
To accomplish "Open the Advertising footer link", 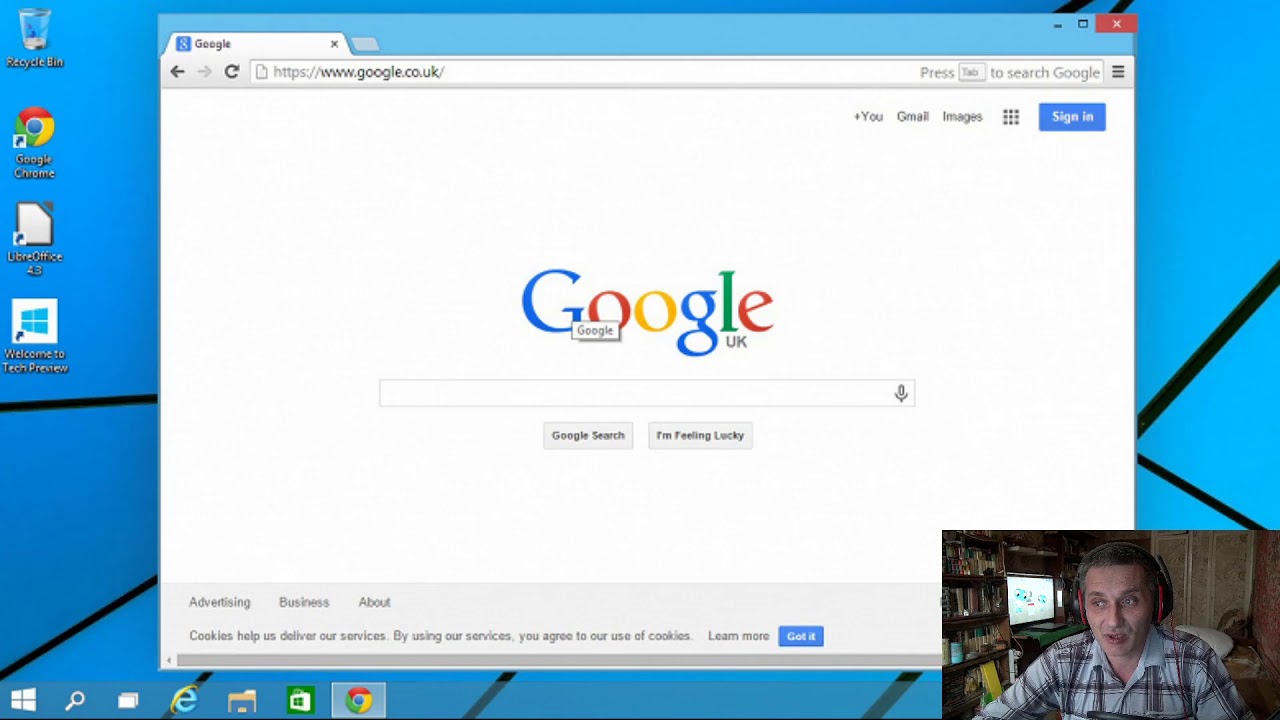I will (x=220, y=602).
